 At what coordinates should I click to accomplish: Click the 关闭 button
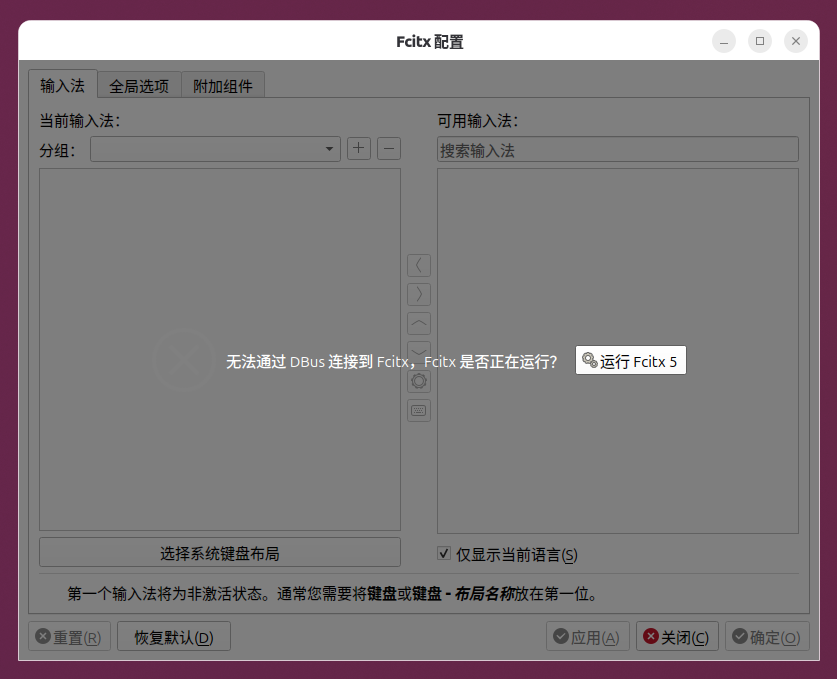677,637
